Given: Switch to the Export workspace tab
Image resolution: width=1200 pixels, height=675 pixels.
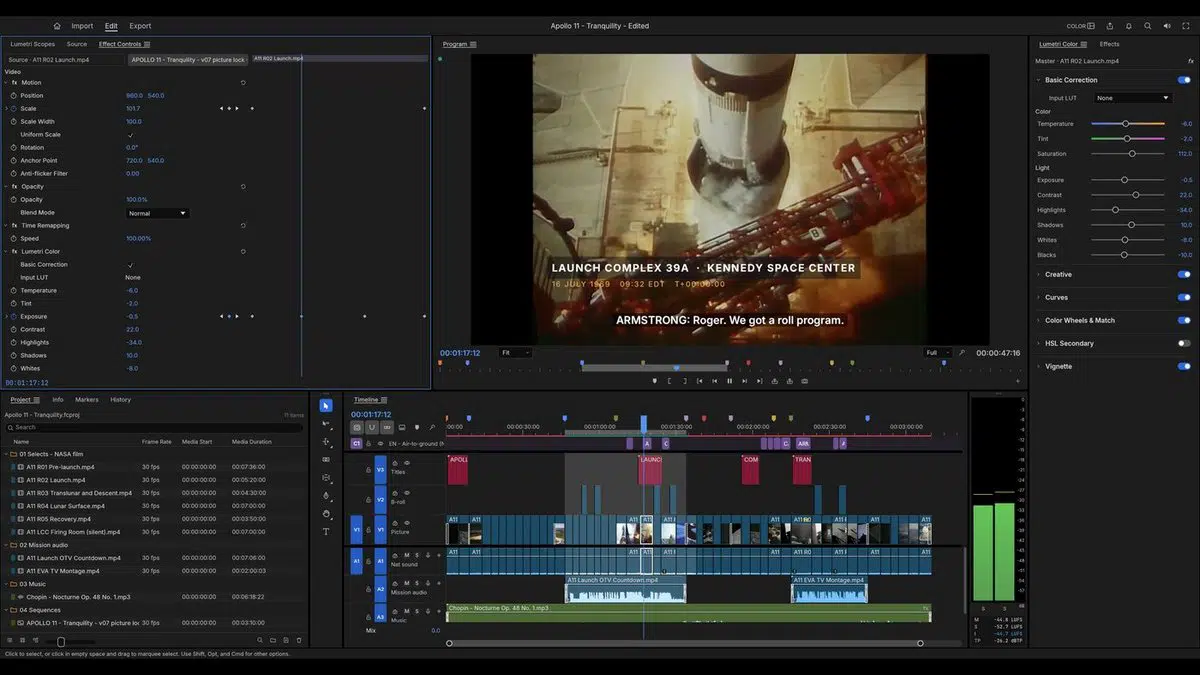Looking at the screenshot, I should (140, 26).
